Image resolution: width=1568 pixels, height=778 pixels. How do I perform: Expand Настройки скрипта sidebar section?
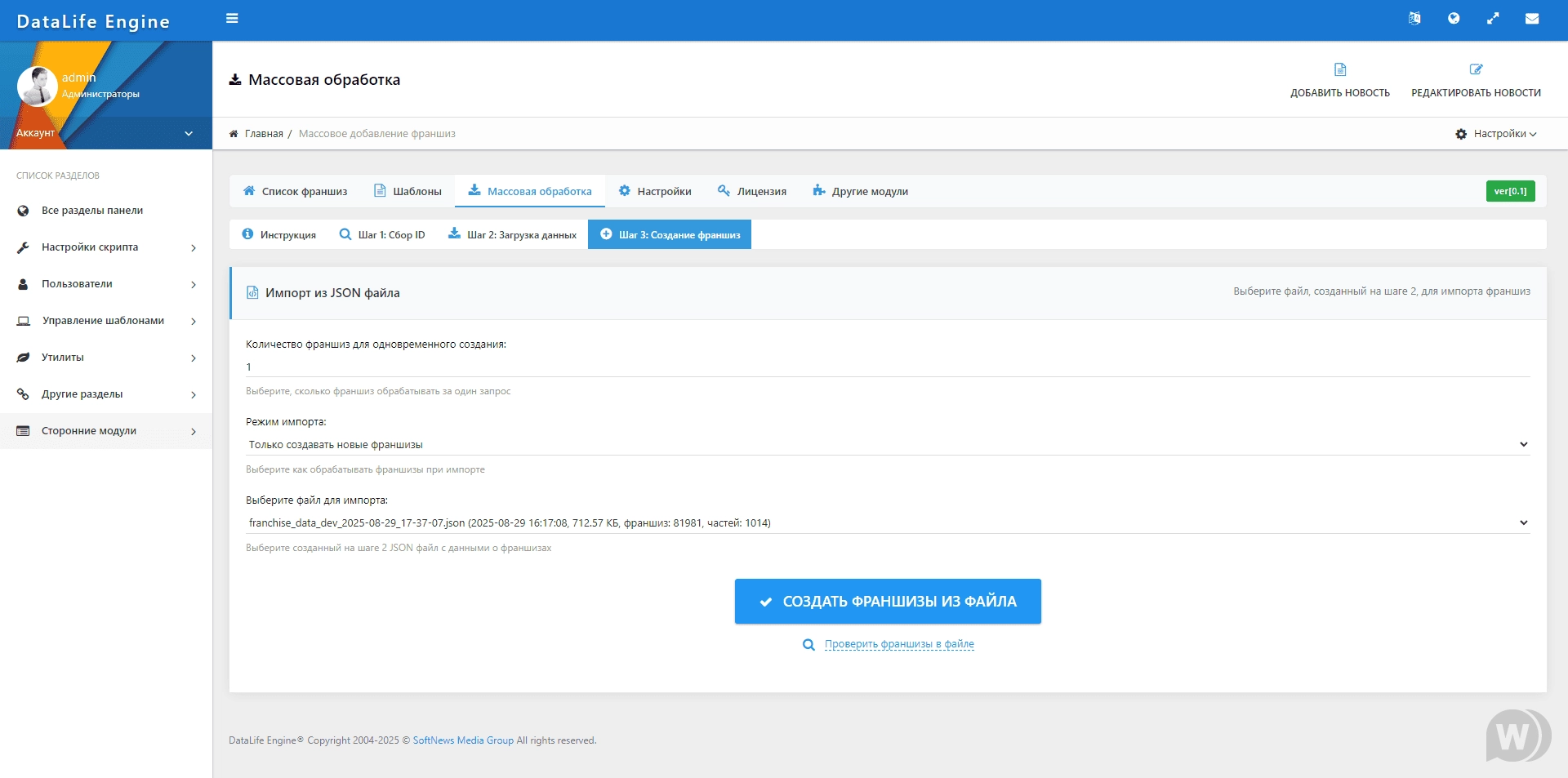[x=106, y=247]
